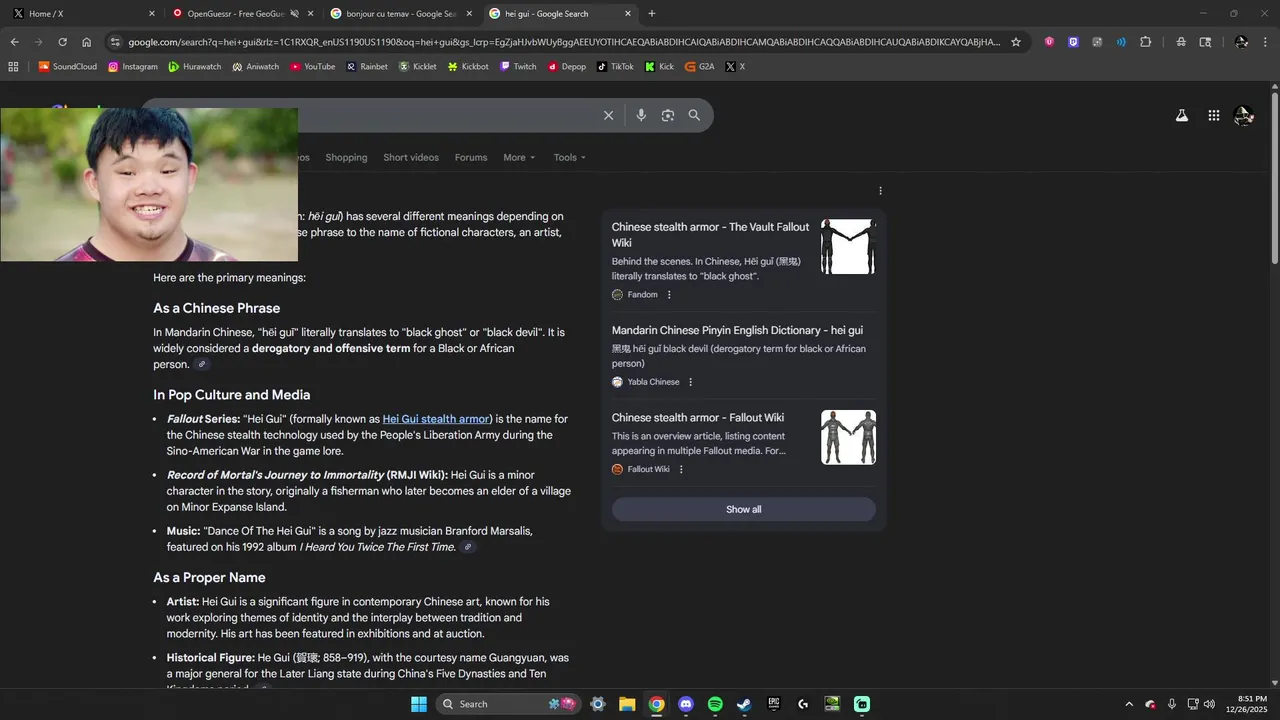The width and height of the screenshot is (1280, 720).
Task: Select the Short videos filter
Action: click(x=411, y=157)
